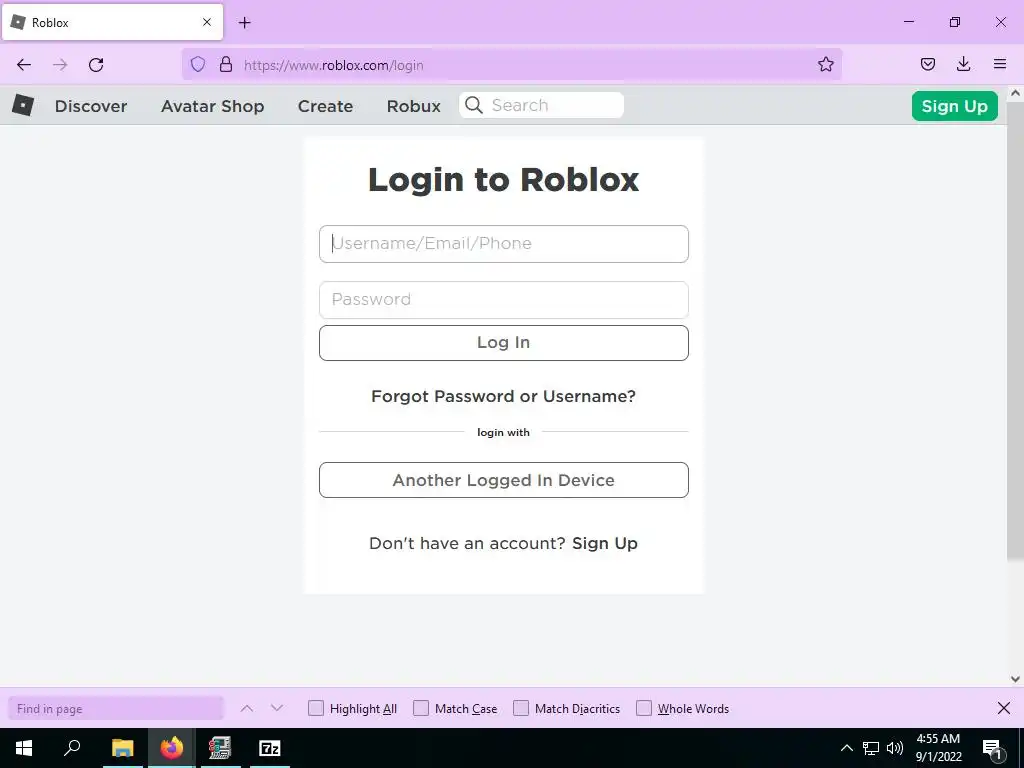Open the volume control tray icon
The height and width of the screenshot is (768, 1024).
click(895, 748)
